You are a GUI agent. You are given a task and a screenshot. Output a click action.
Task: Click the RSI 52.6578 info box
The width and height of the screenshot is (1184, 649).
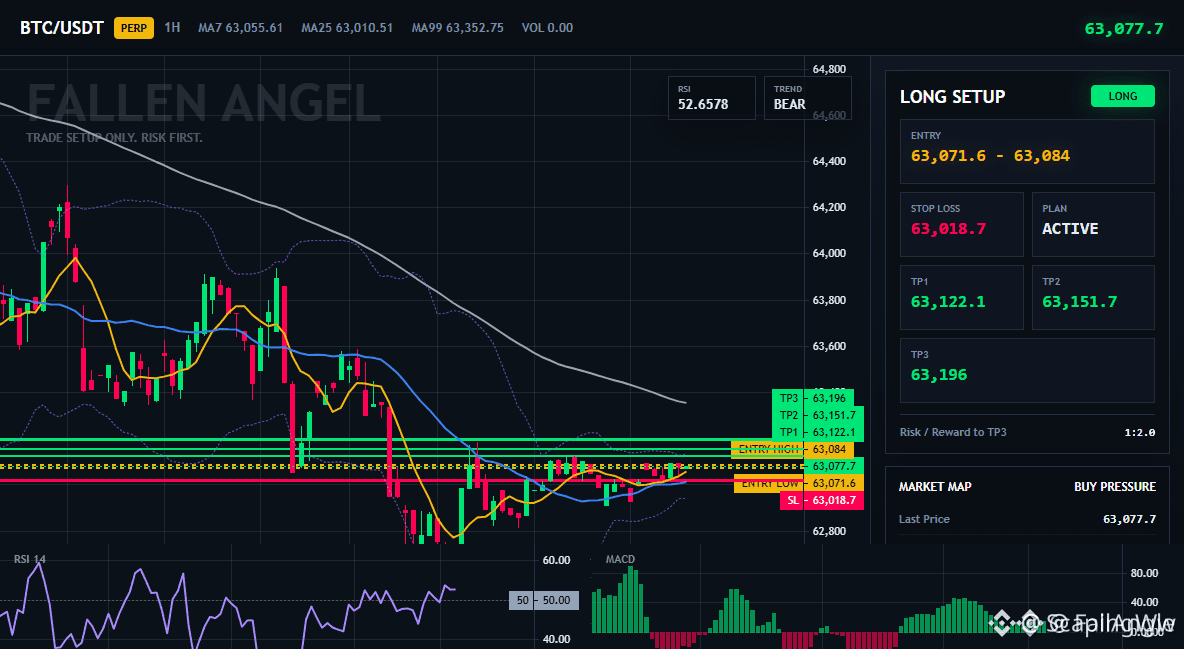pos(711,97)
